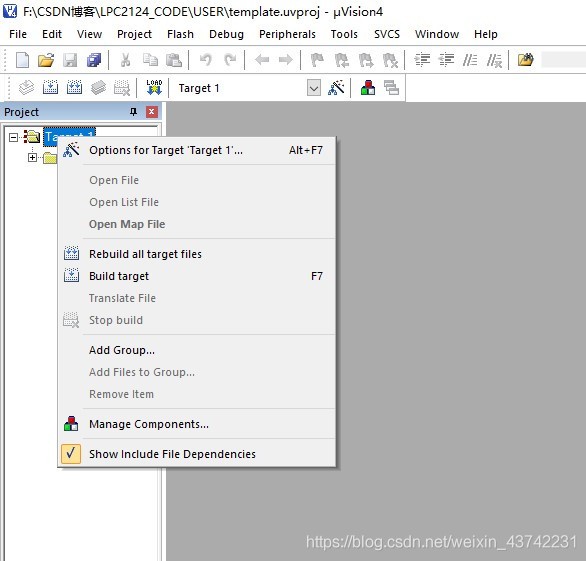Image resolution: width=586 pixels, height=561 pixels.
Task: Click the Uncomment selection icon
Action: [x=494, y=60]
